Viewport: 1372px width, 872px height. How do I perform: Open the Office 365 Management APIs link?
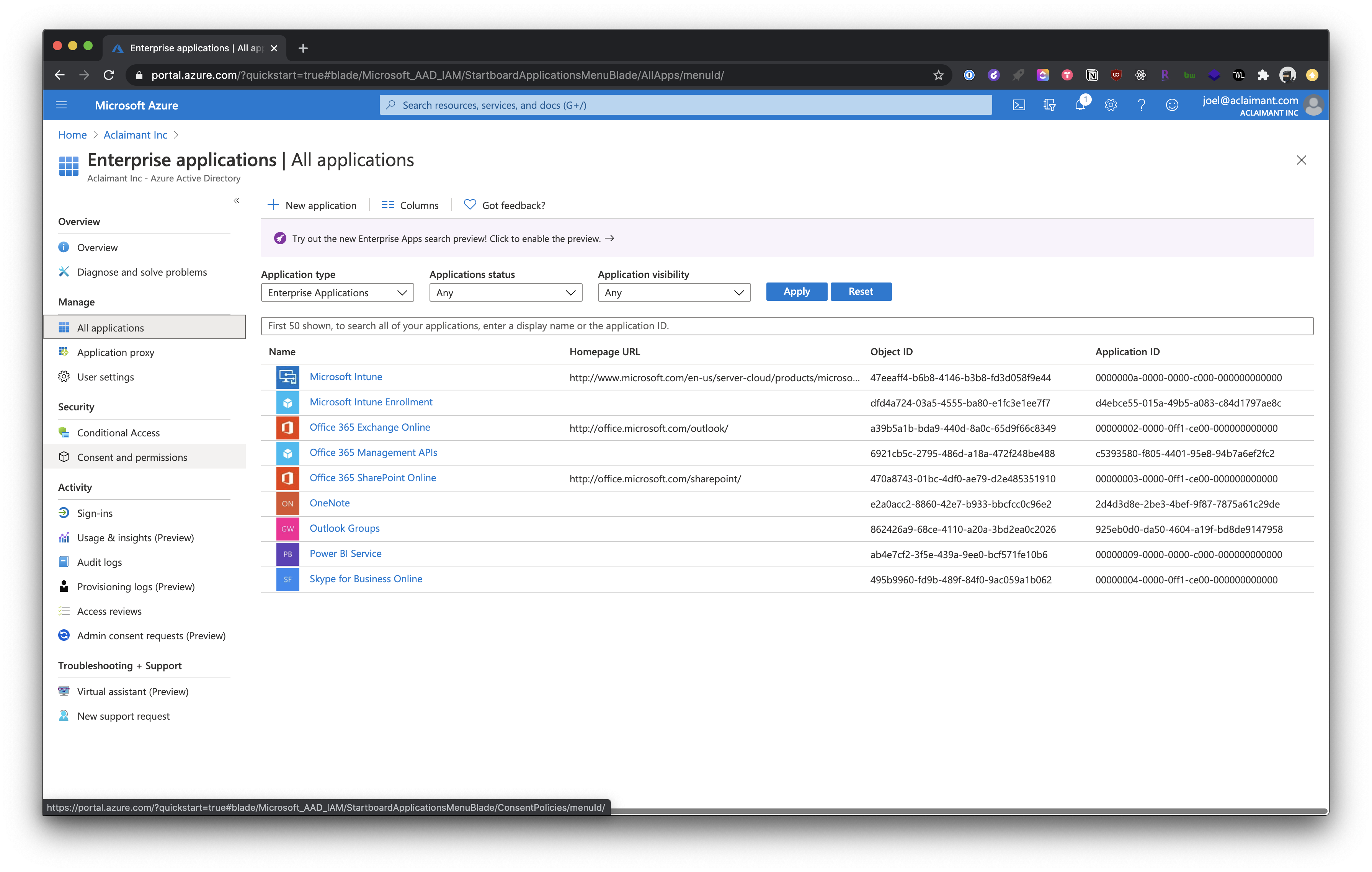tap(373, 453)
